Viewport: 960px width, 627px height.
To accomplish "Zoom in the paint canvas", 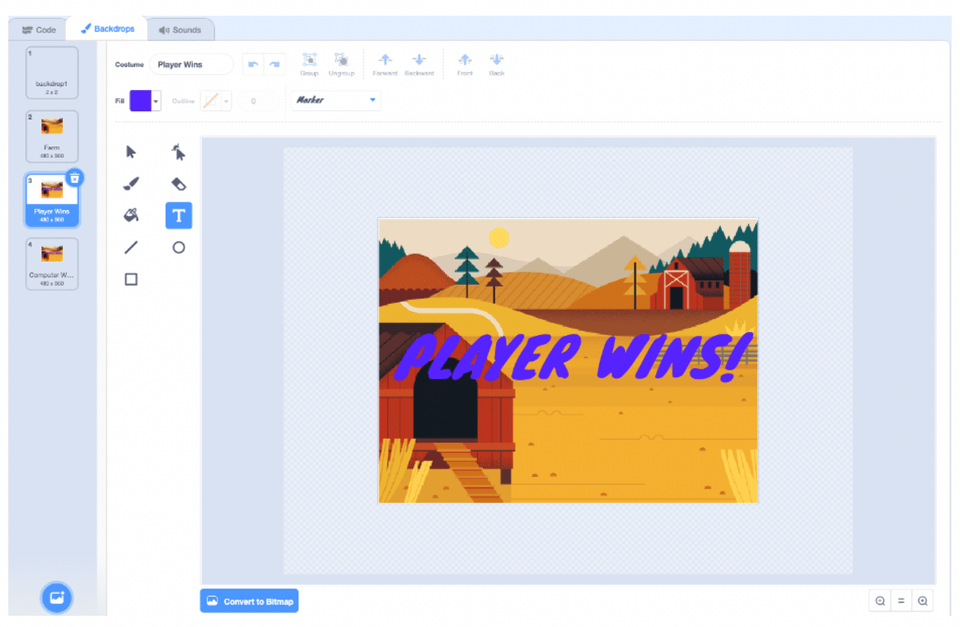I will point(923,601).
